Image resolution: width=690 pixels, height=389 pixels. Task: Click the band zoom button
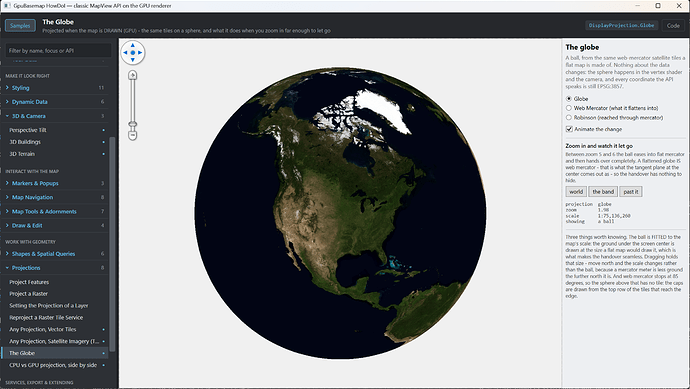(x=602, y=191)
